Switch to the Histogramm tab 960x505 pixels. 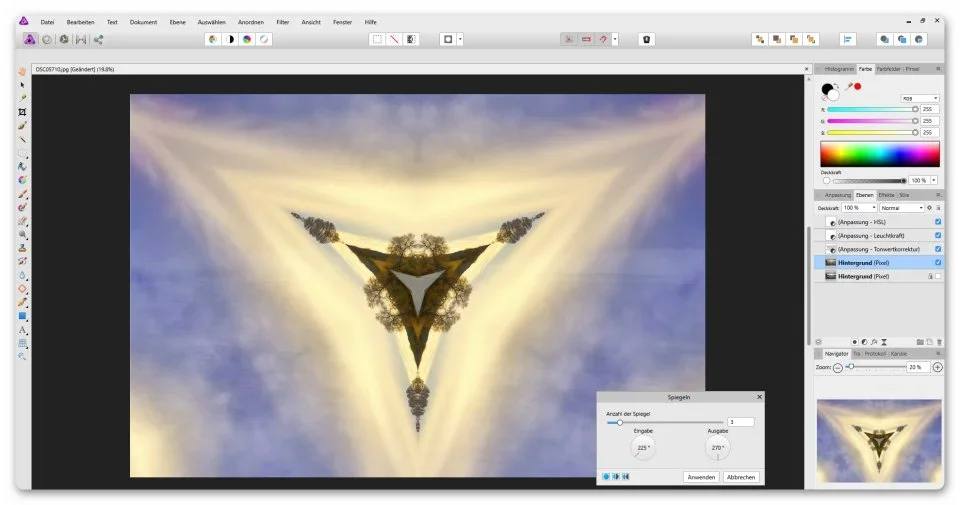pyautogui.click(x=838, y=69)
